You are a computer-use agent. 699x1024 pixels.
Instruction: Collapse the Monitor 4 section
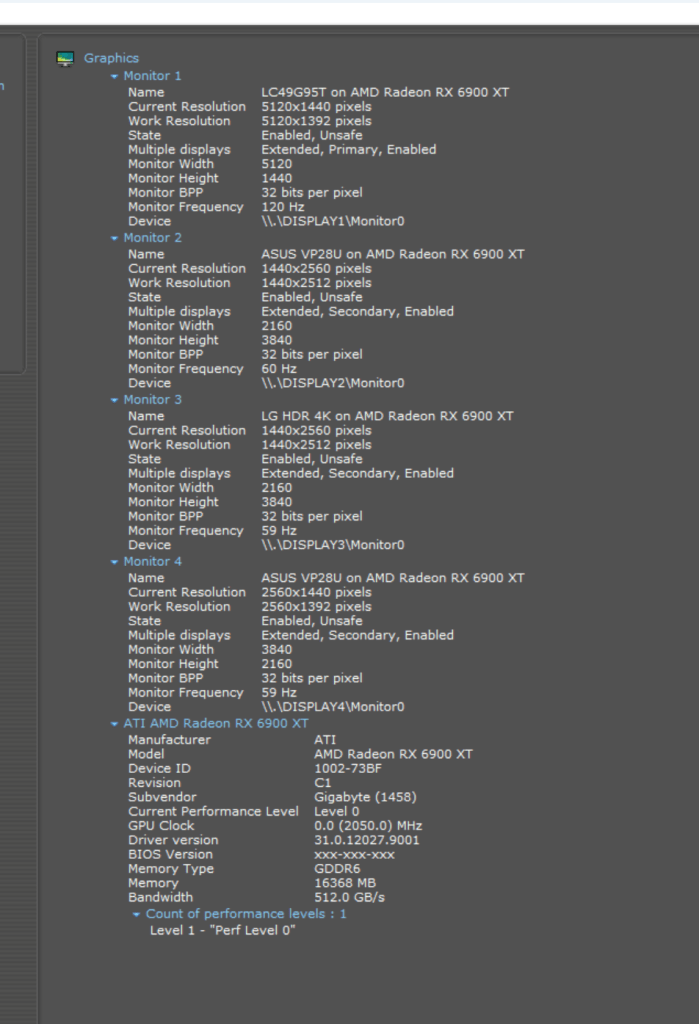click(114, 562)
